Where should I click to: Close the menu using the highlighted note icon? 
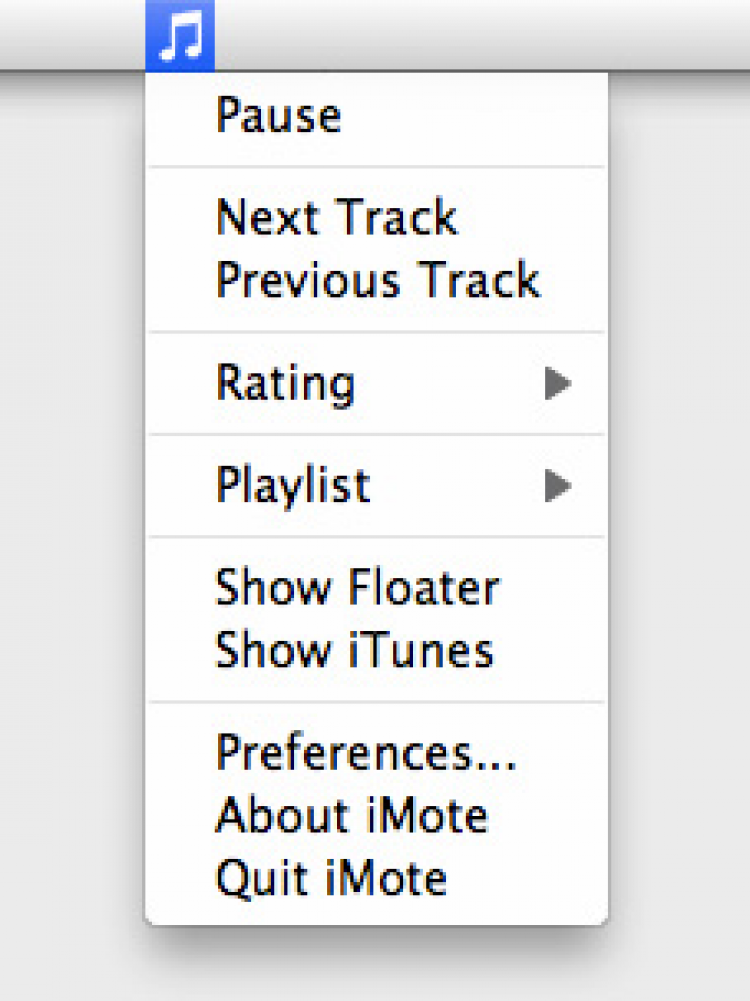(x=180, y=35)
